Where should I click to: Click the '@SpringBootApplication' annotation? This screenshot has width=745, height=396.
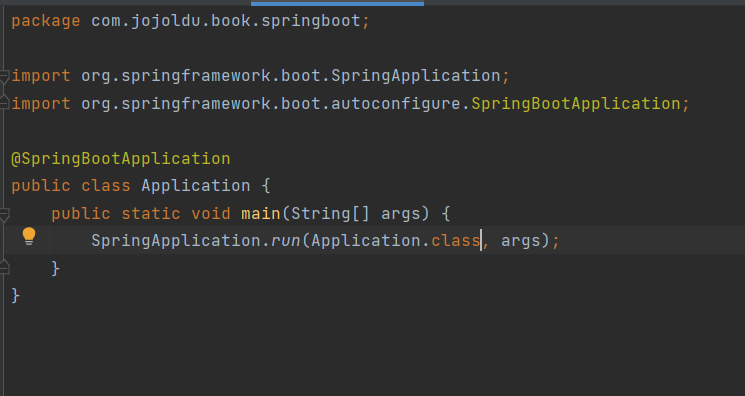coord(121,158)
